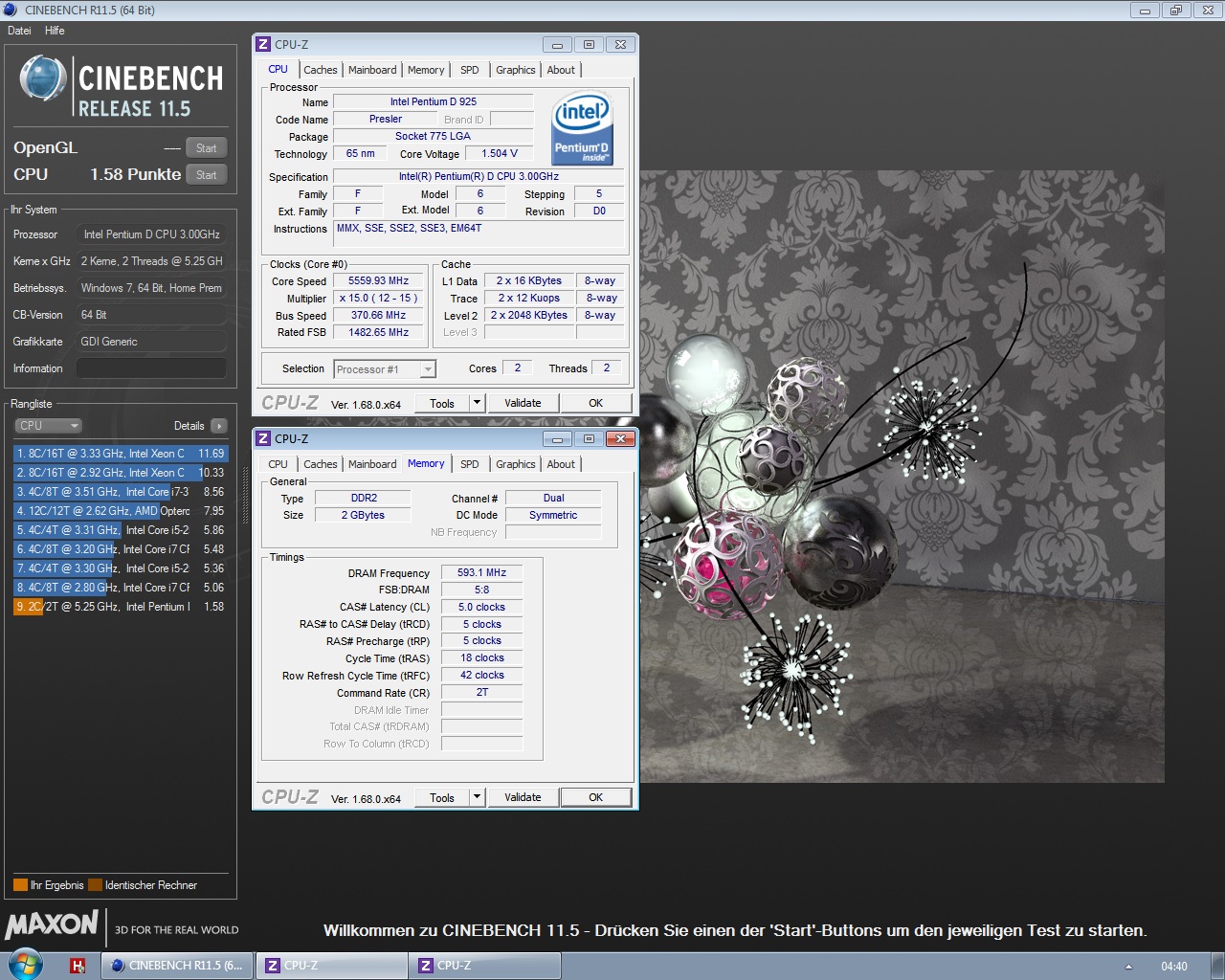The height and width of the screenshot is (980, 1225).
Task: Click the Core Speed value 5559.93 MHz
Action: (x=378, y=281)
